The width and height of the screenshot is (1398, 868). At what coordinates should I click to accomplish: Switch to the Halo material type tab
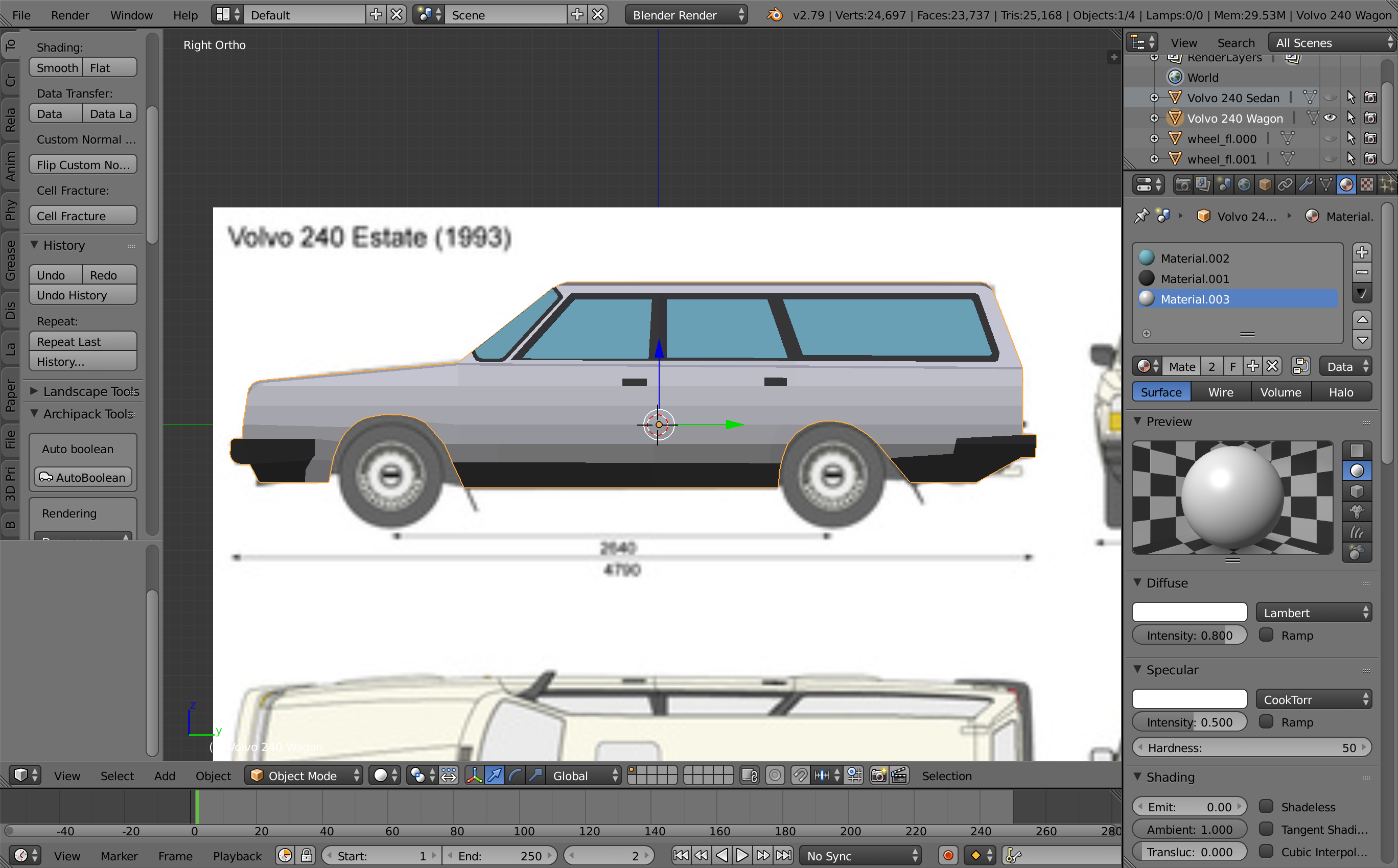click(1341, 392)
